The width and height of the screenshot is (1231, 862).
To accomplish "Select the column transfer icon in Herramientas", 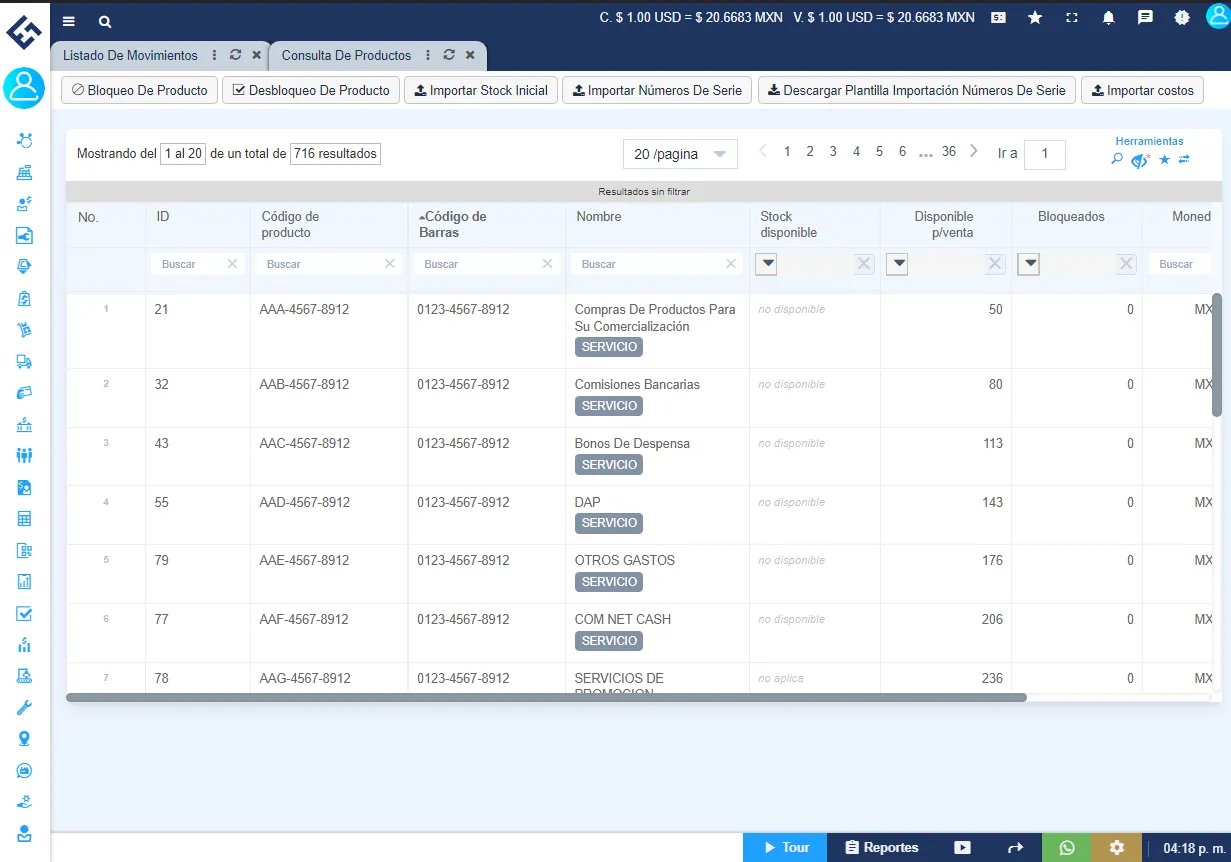I will click(1184, 158).
